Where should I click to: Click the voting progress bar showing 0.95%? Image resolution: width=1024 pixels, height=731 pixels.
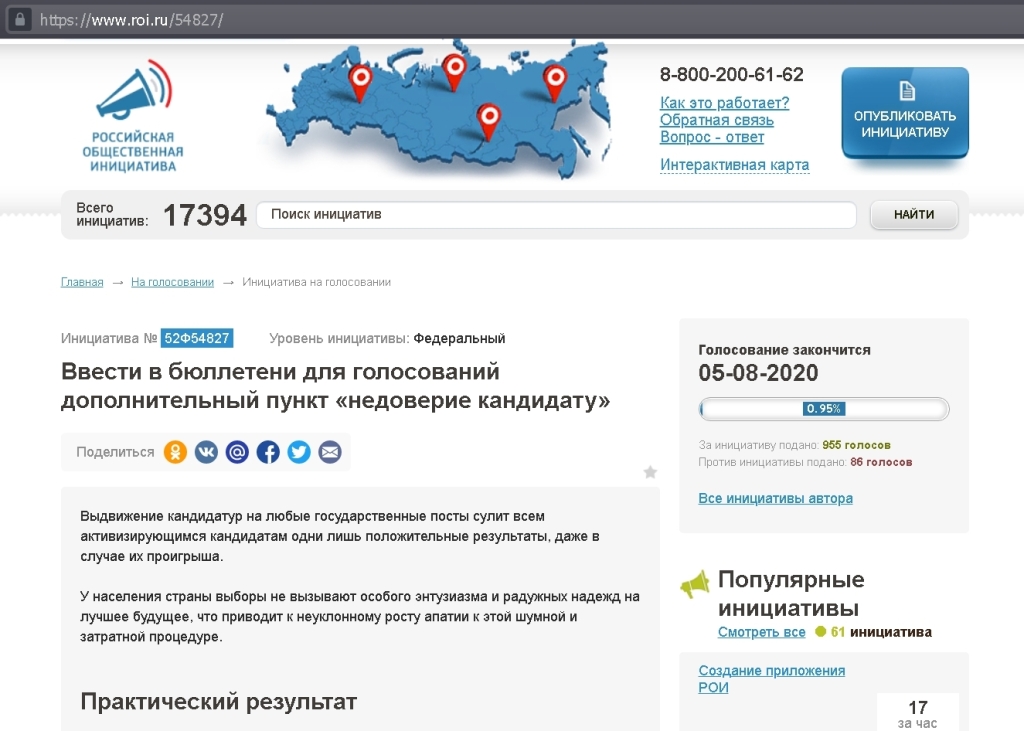click(x=823, y=409)
